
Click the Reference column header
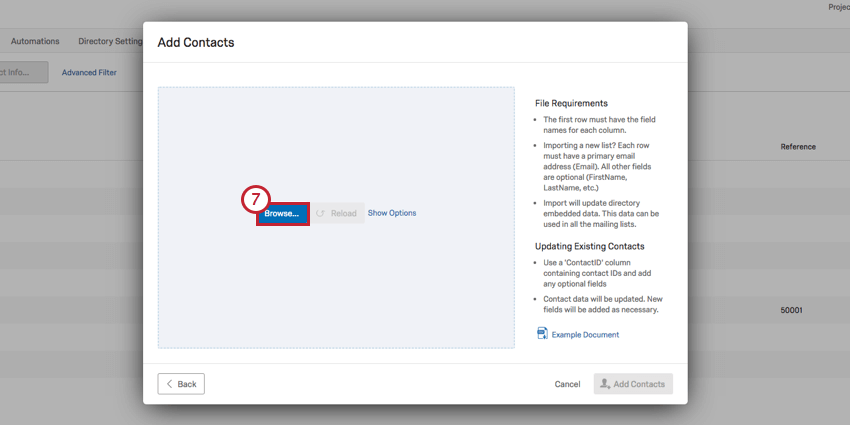coord(797,146)
